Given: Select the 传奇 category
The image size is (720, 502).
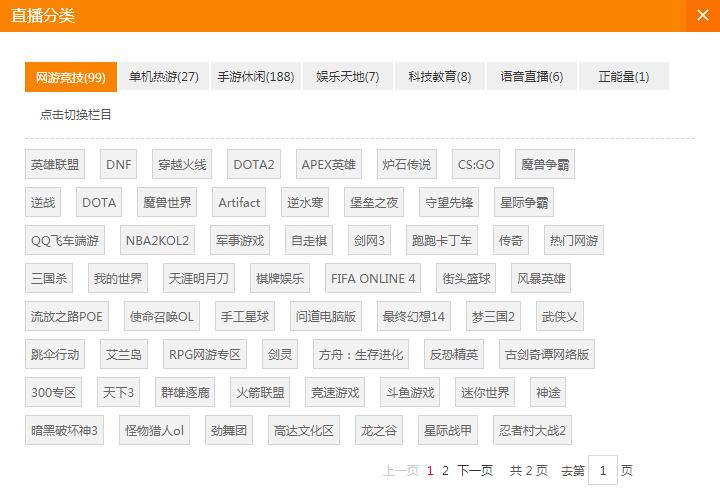Looking at the screenshot, I should coord(511,240).
